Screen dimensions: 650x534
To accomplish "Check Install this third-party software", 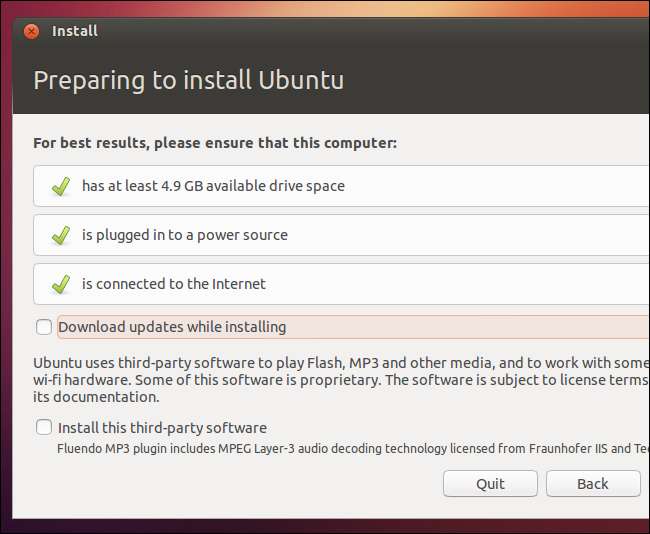I will pyautogui.click(x=44, y=427).
